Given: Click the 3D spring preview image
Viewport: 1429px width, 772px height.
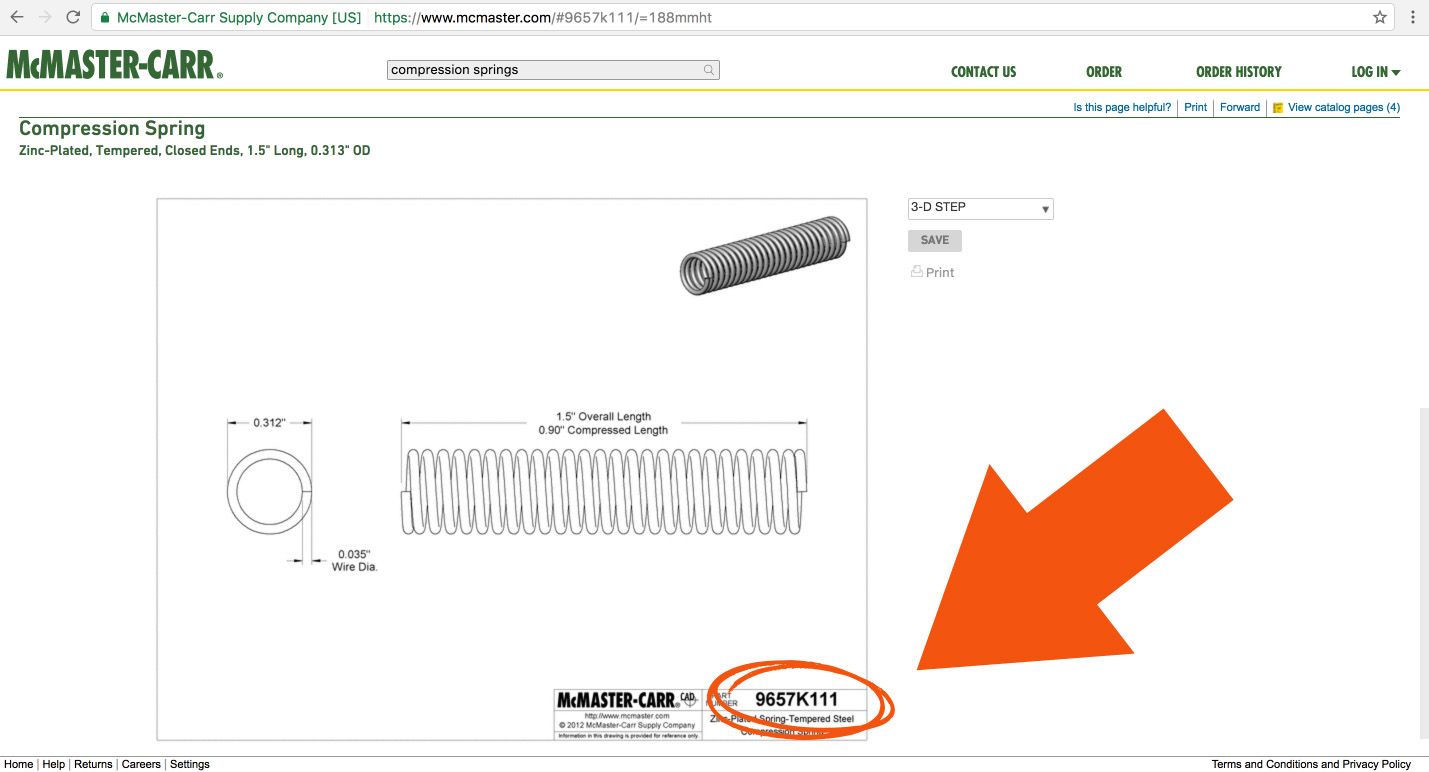Looking at the screenshot, I should tap(765, 255).
